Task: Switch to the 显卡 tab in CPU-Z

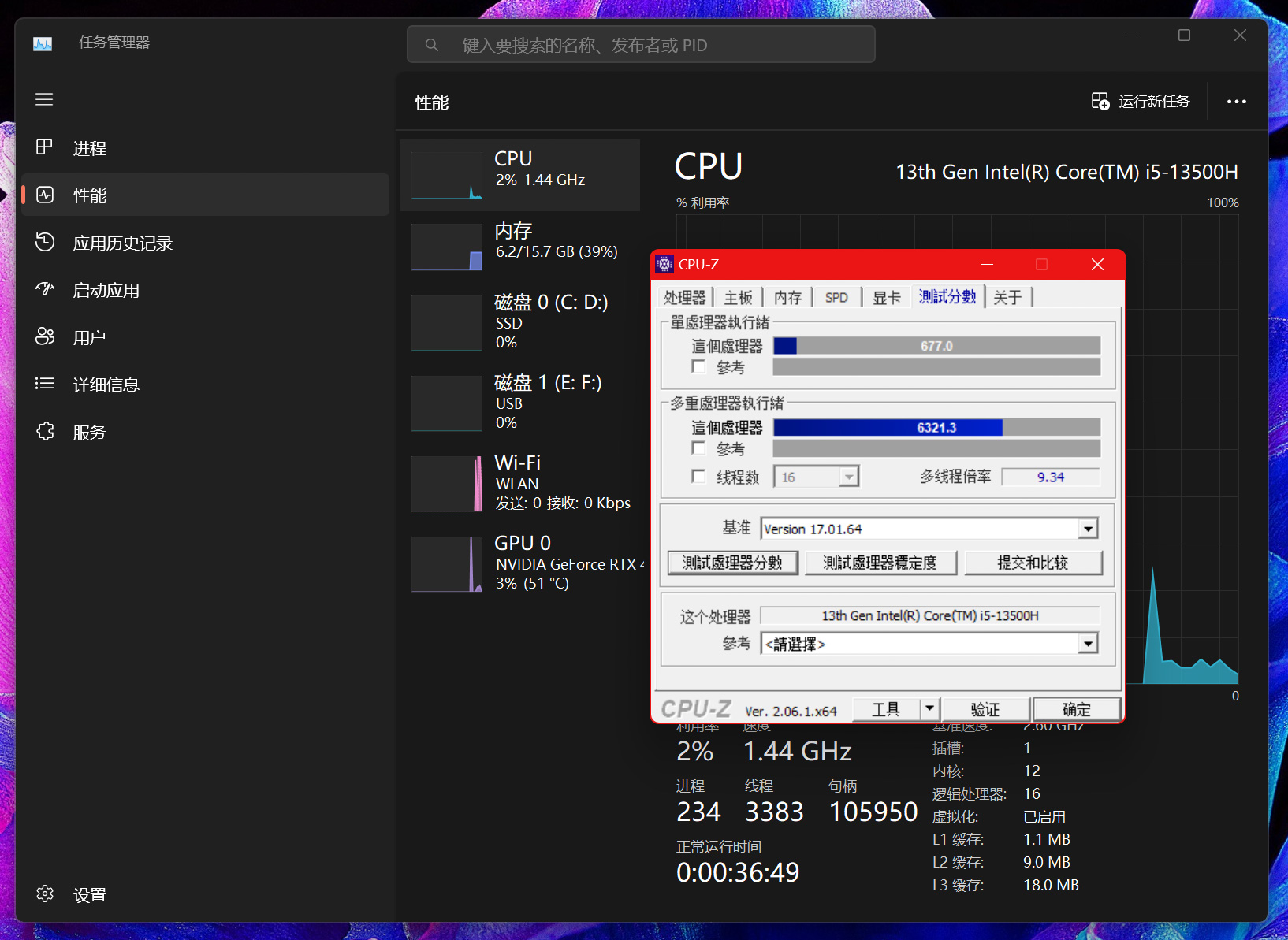Action: point(886,297)
